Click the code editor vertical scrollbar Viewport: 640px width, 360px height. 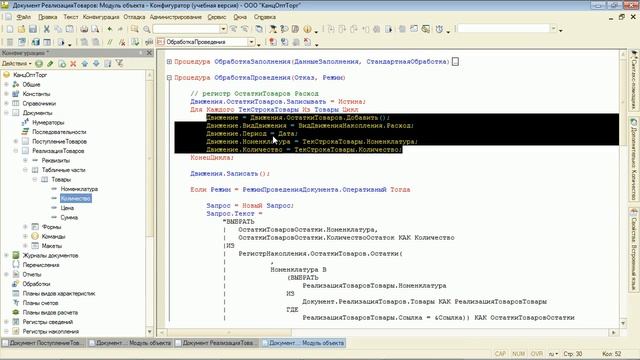click(623, 188)
